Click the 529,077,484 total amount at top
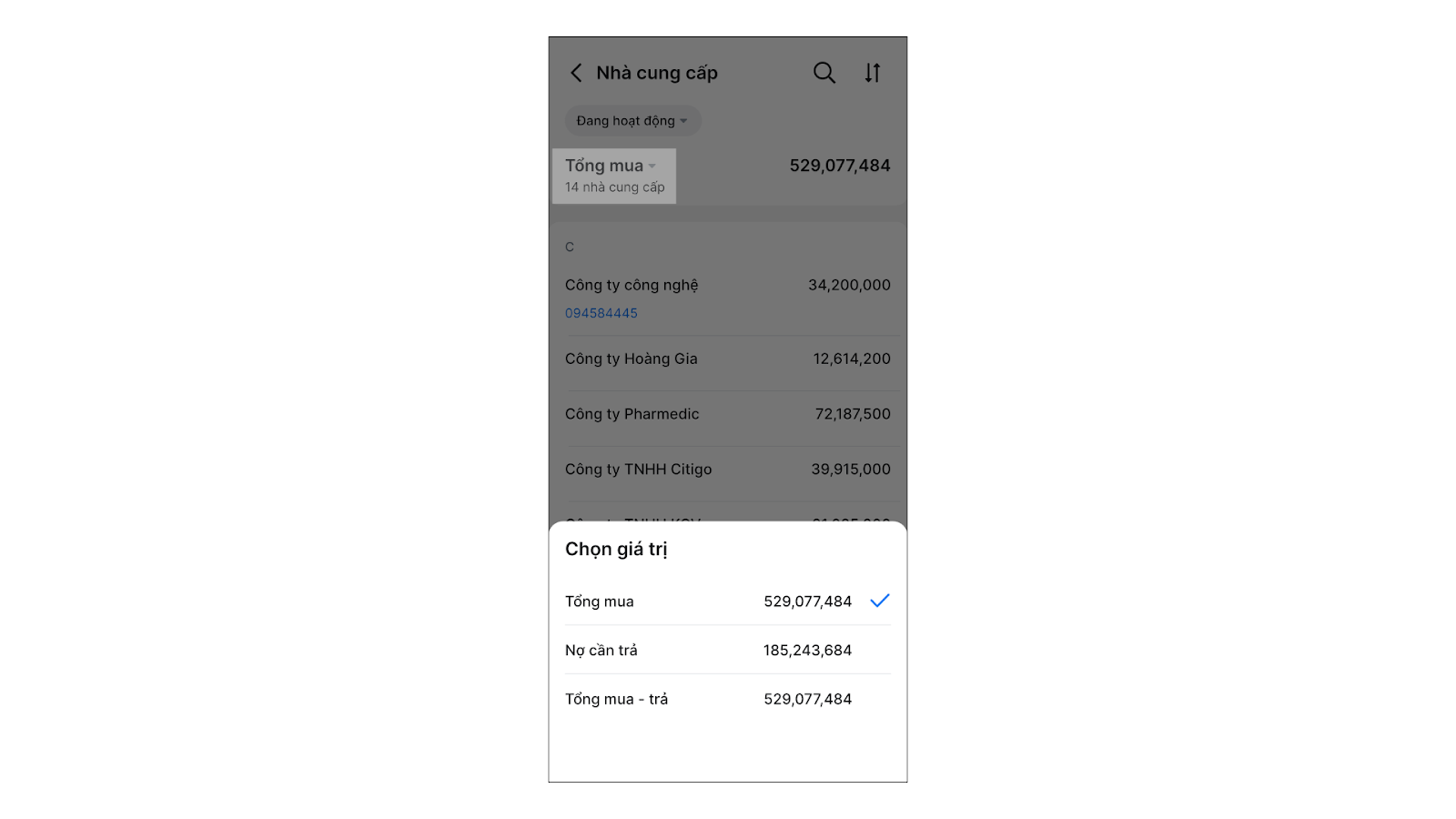 click(840, 166)
